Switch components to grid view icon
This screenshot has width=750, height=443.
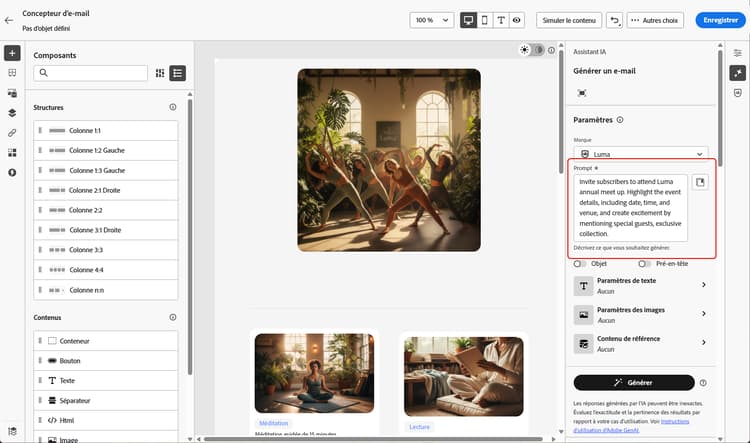click(160, 73)
